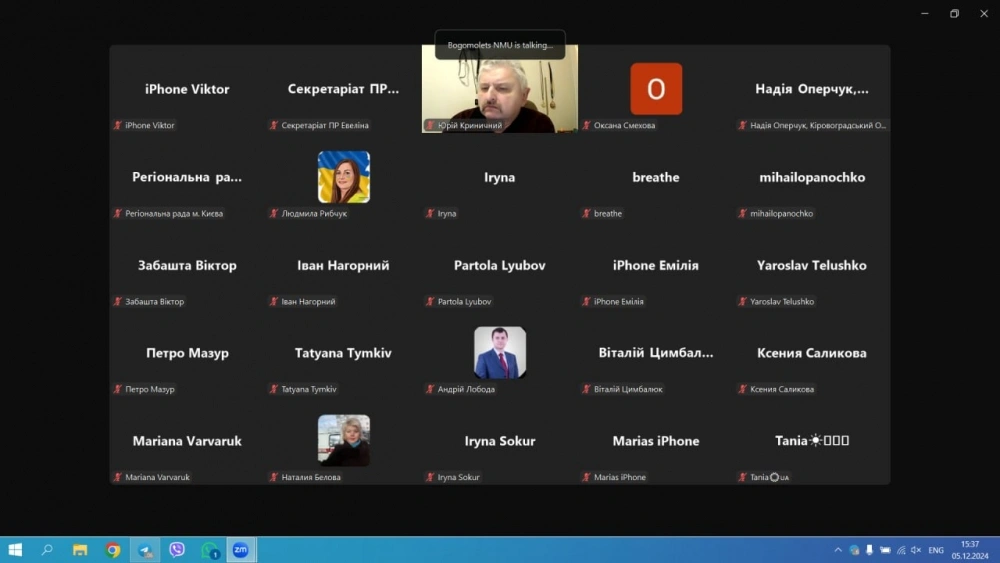Viewport: 1000px width, 563px height.
Task: Click muted mic icon for mihailopanochko
Action: (x=742, y=214)
